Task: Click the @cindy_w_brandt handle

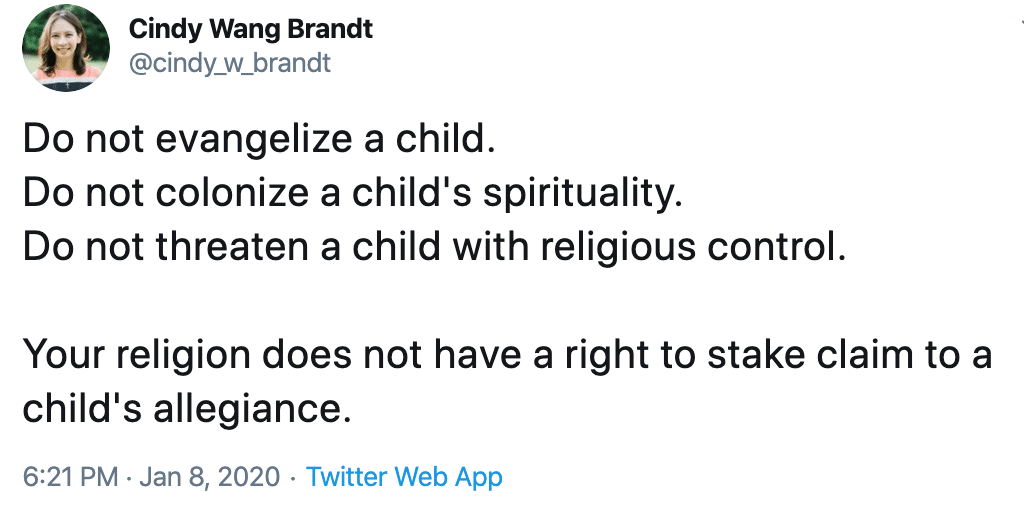Action: tap(230, 64)
